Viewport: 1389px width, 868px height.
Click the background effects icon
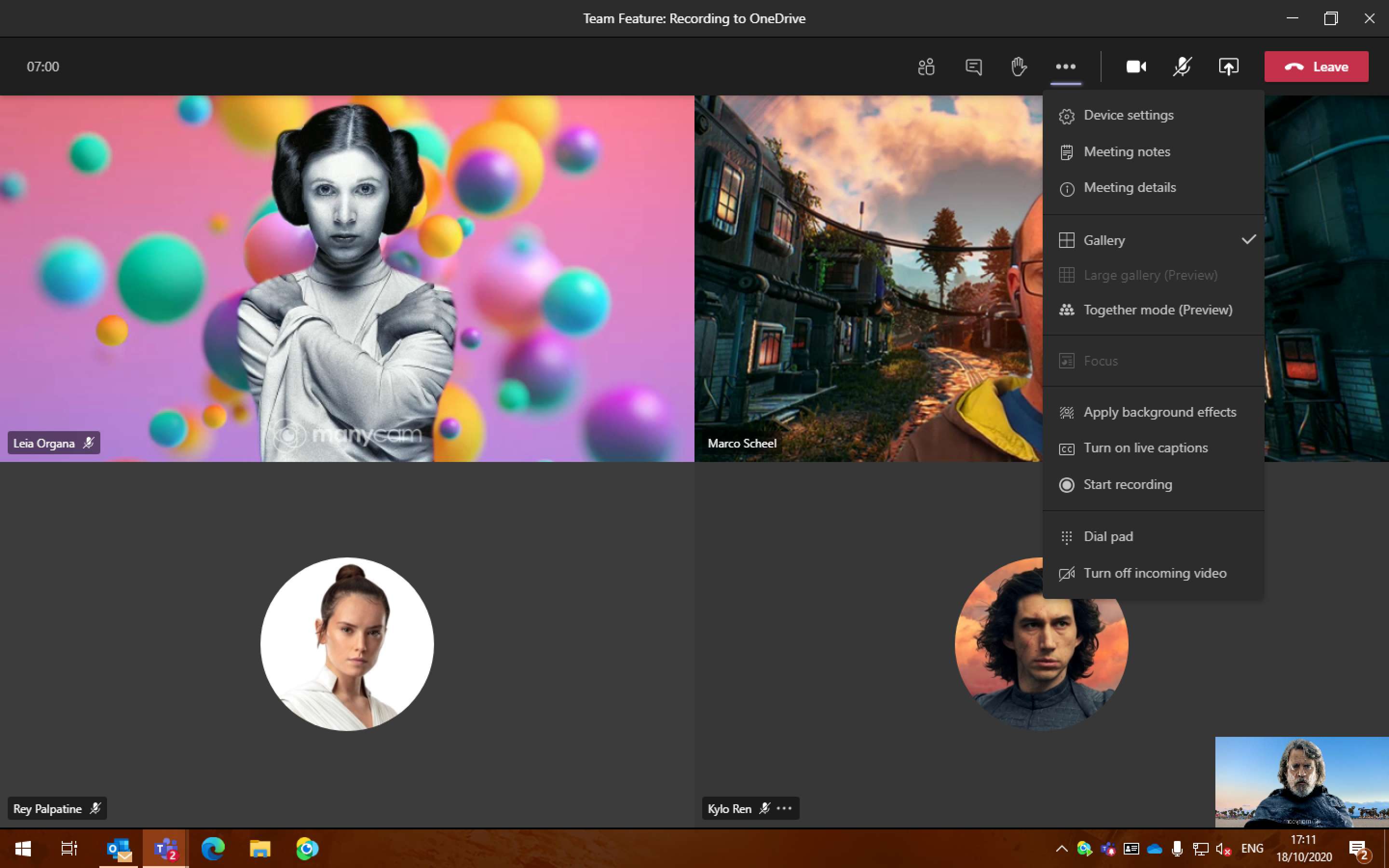(x=1066, y=413)
